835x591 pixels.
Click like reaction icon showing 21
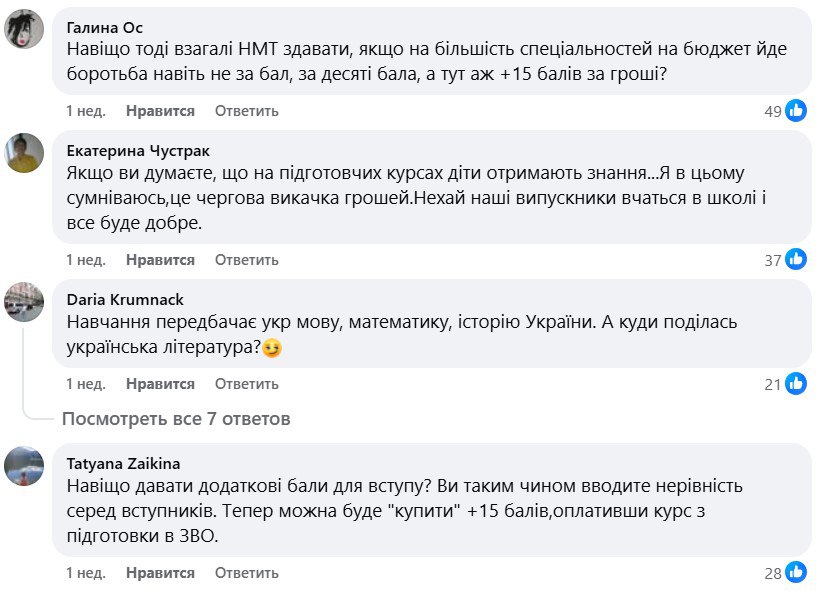(x=796, y=384)
